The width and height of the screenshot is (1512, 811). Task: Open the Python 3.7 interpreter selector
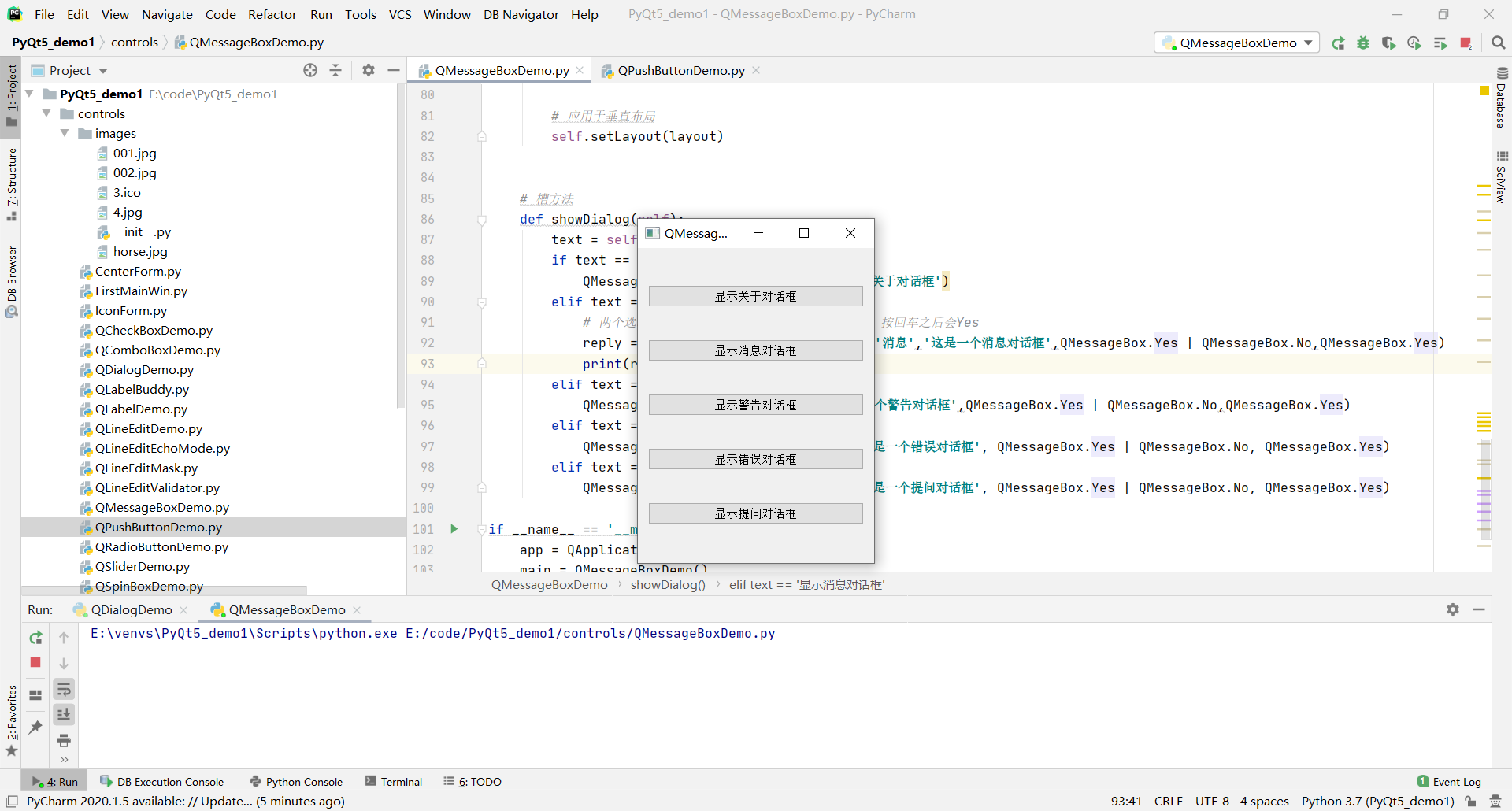pyautogui.click(x=1377, y=802)
